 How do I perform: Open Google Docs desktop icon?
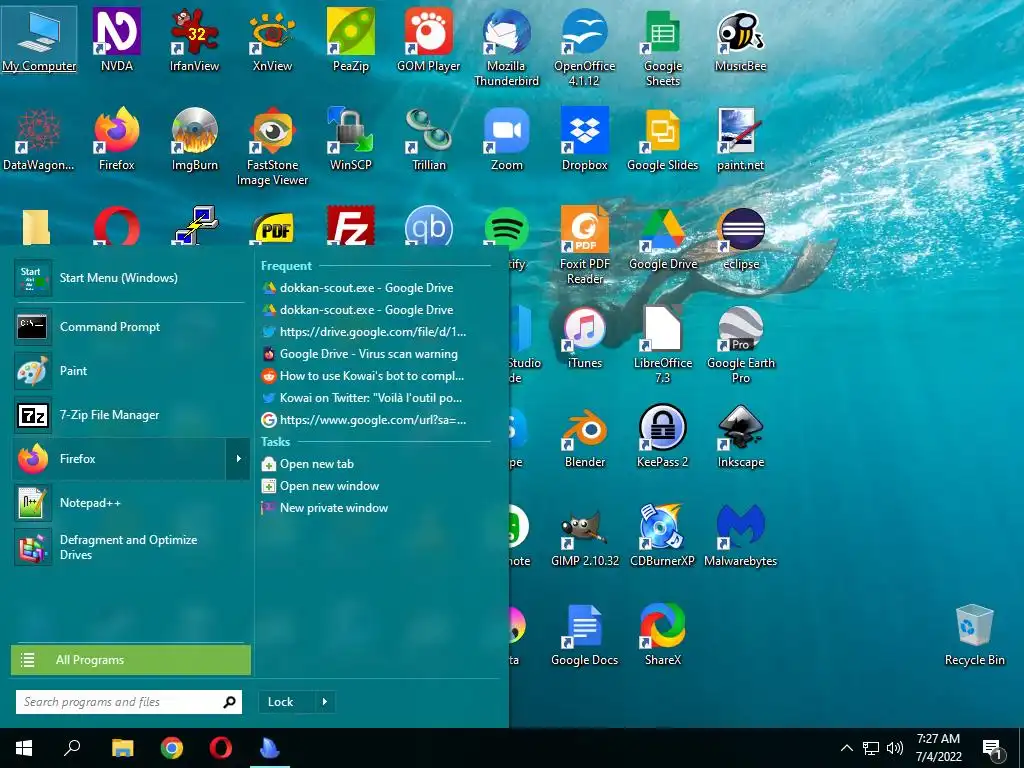[584, 635]
